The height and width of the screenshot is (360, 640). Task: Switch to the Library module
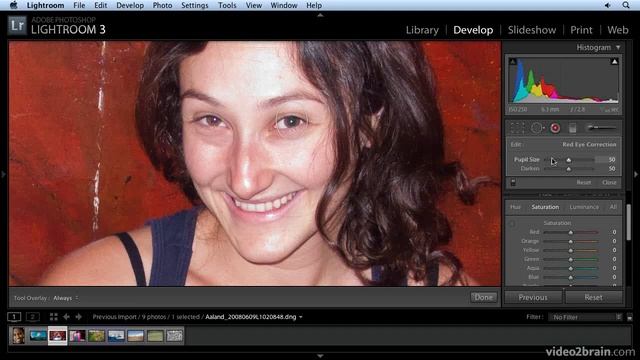[x=422, y=30]
